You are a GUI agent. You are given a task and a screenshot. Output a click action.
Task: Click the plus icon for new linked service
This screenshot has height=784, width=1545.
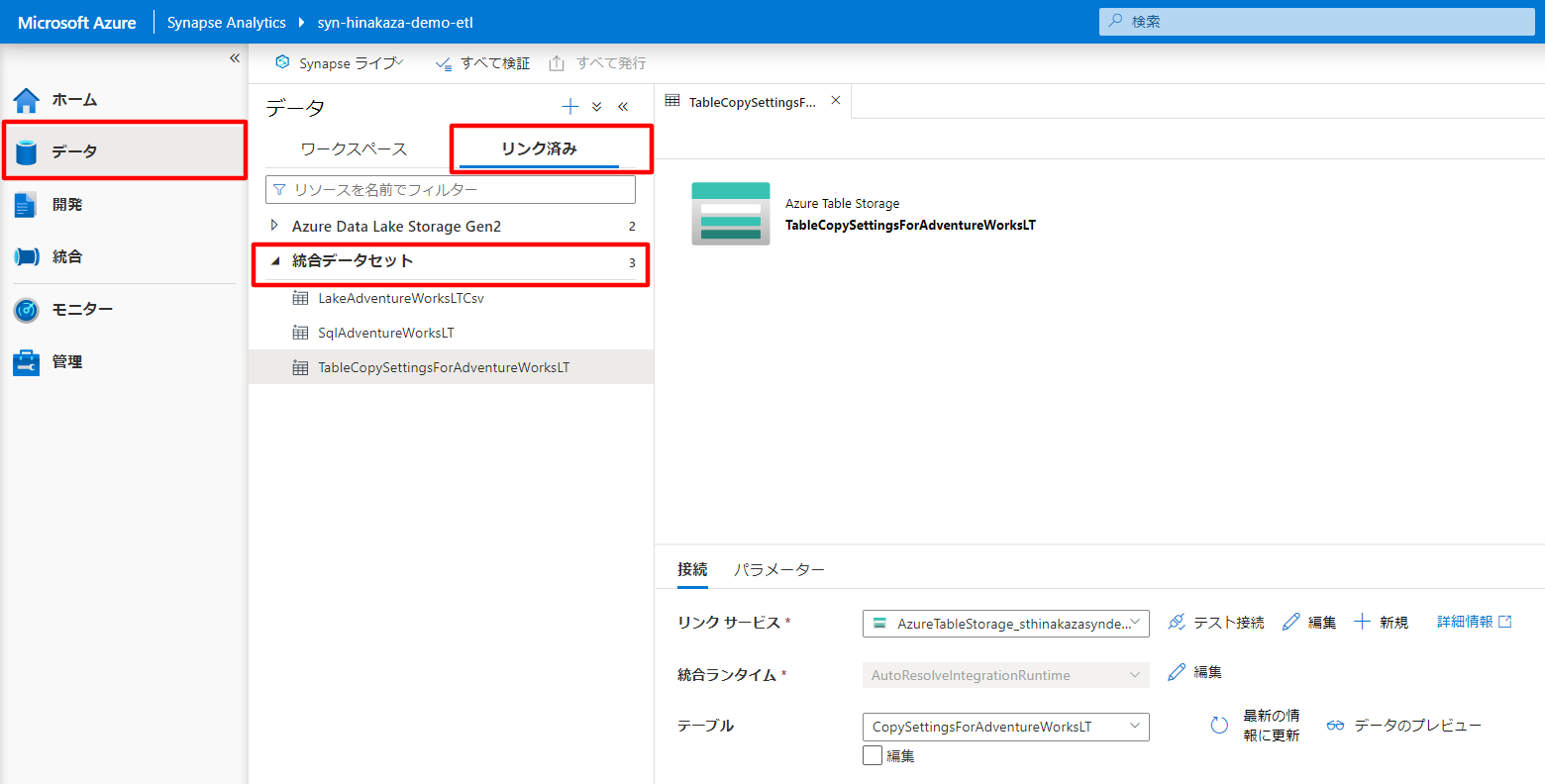[x=1363, y=622]
